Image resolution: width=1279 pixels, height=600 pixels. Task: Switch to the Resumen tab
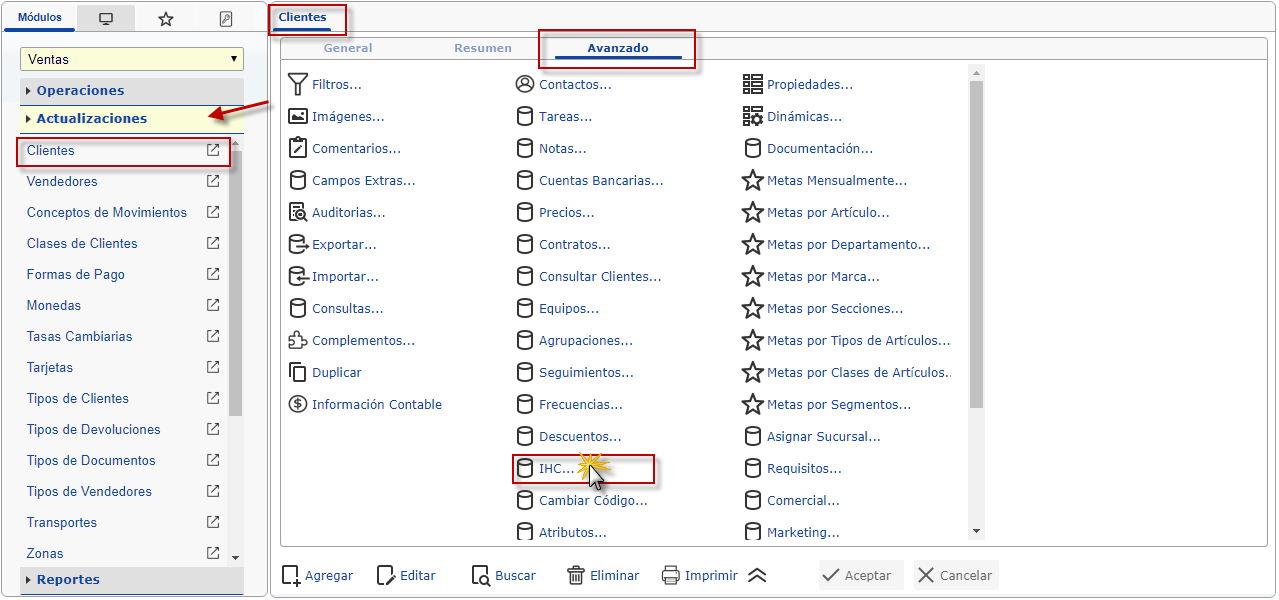click(483, 48)
